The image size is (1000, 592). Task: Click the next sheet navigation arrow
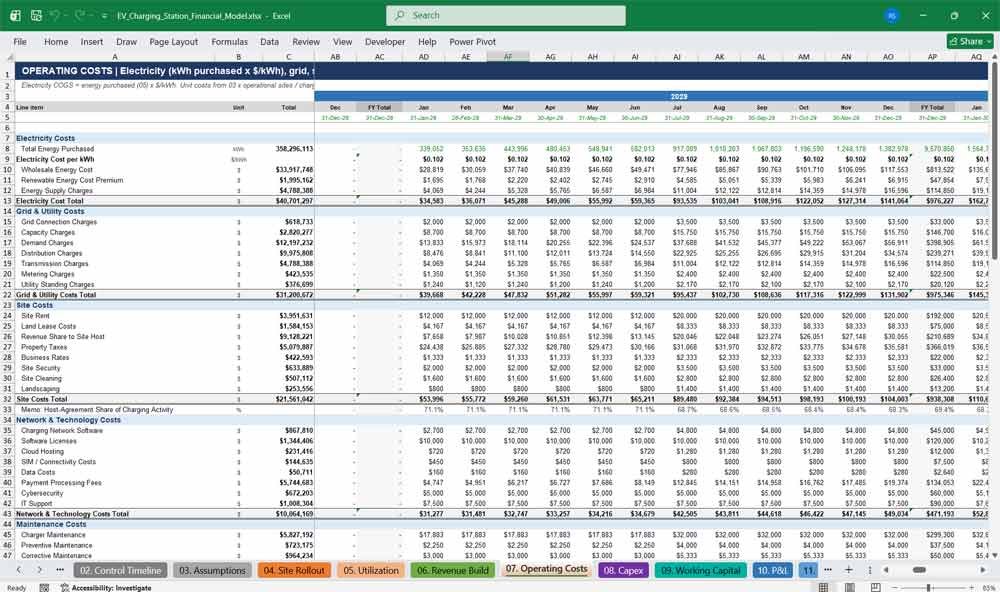coord(40,570)
